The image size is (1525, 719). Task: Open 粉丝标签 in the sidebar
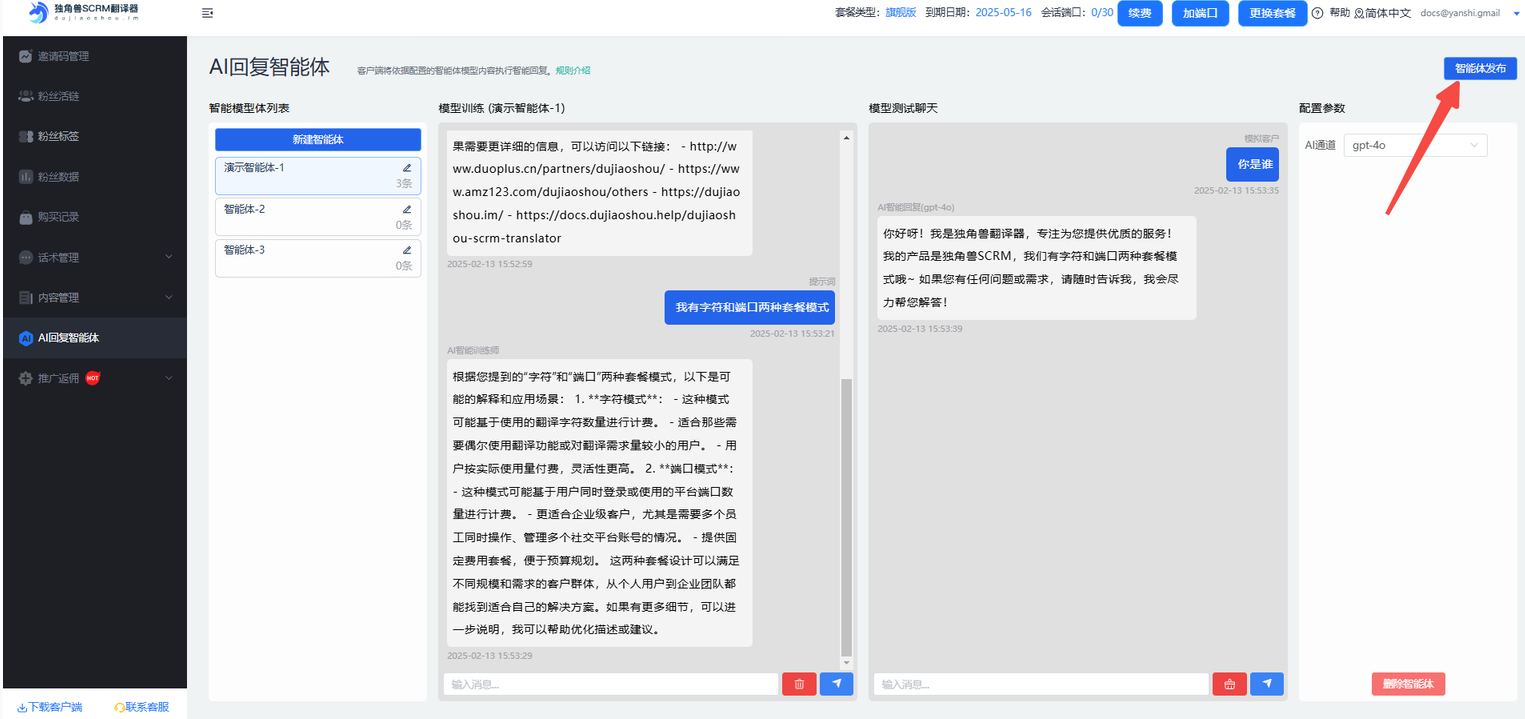click(58, 136)
